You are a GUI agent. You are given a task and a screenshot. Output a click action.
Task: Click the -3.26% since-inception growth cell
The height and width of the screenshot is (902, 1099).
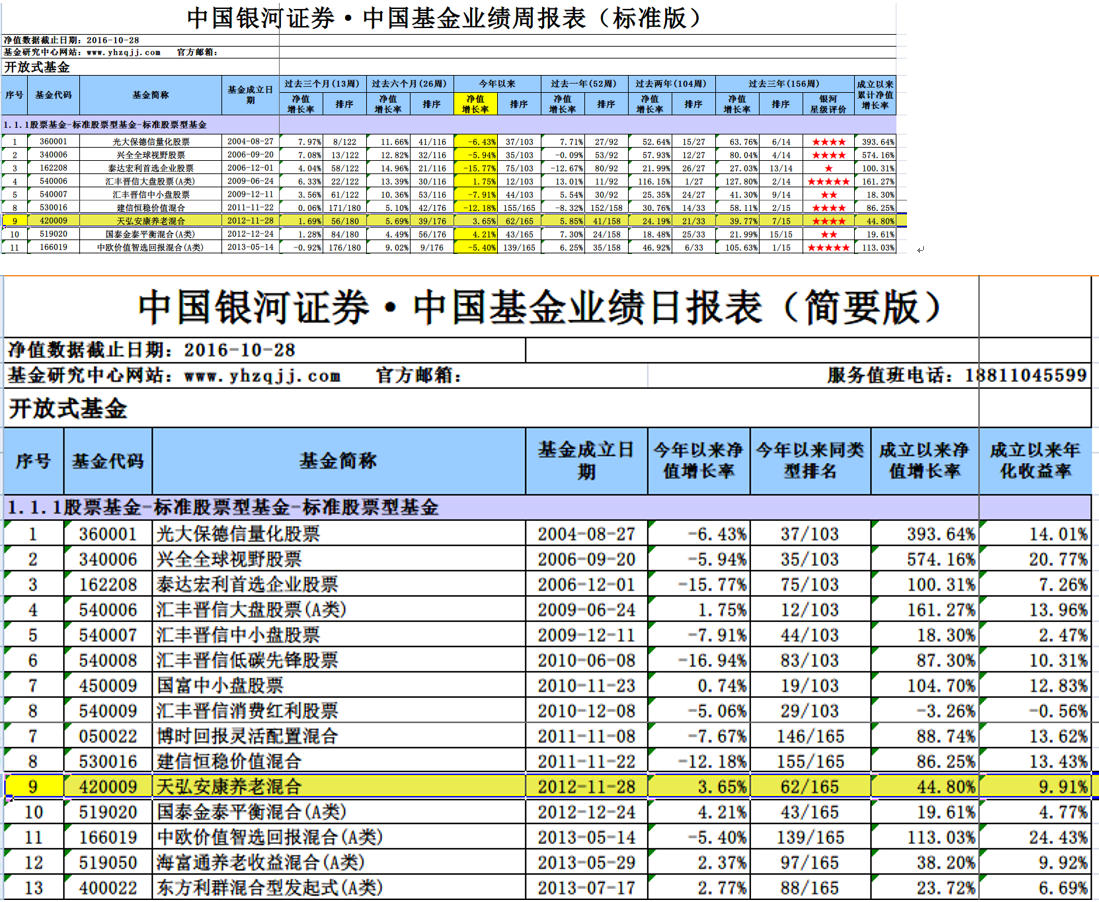click(x=925, y=711)
